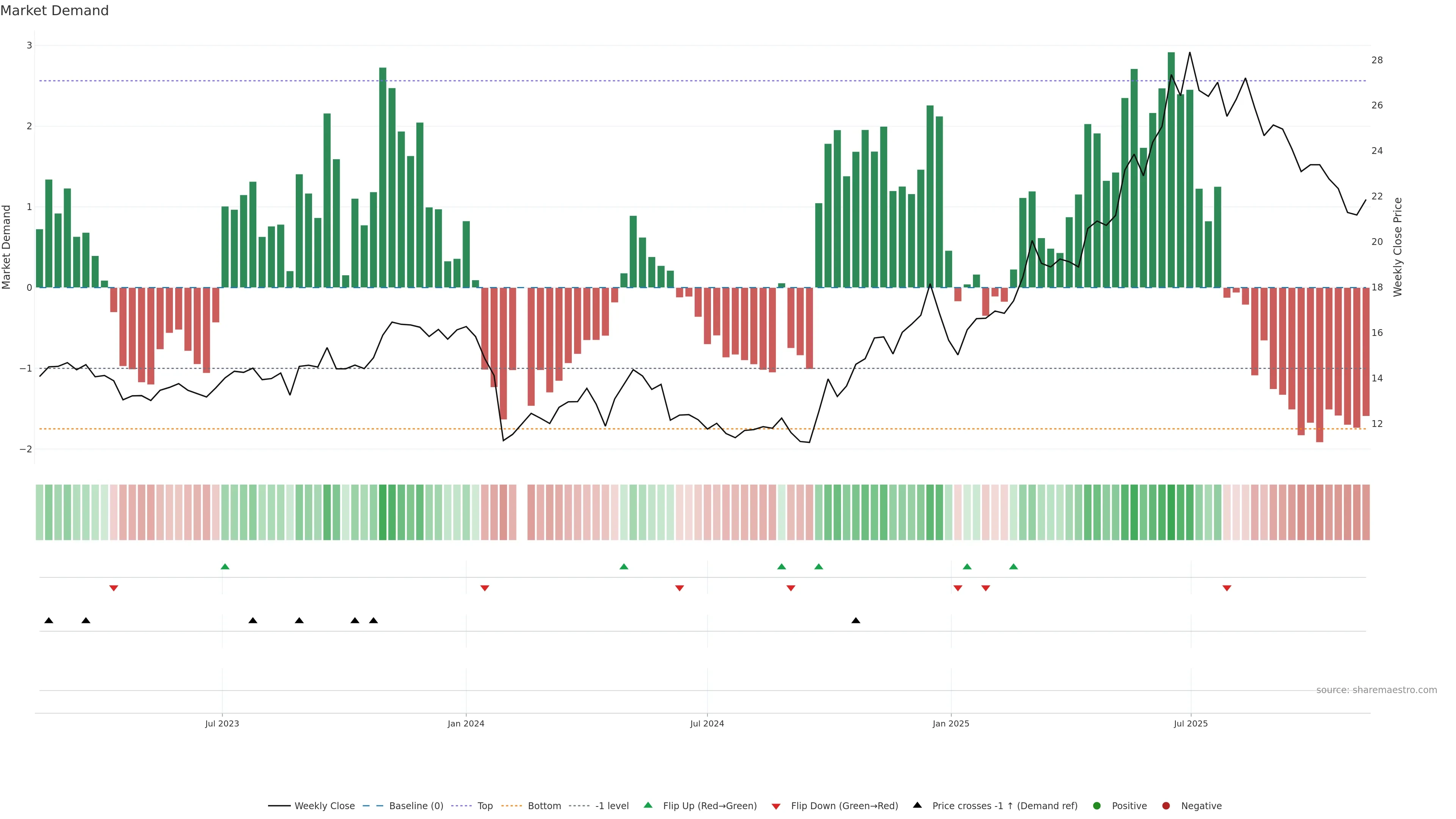Click the green Positive legend circle icon

1097,805
